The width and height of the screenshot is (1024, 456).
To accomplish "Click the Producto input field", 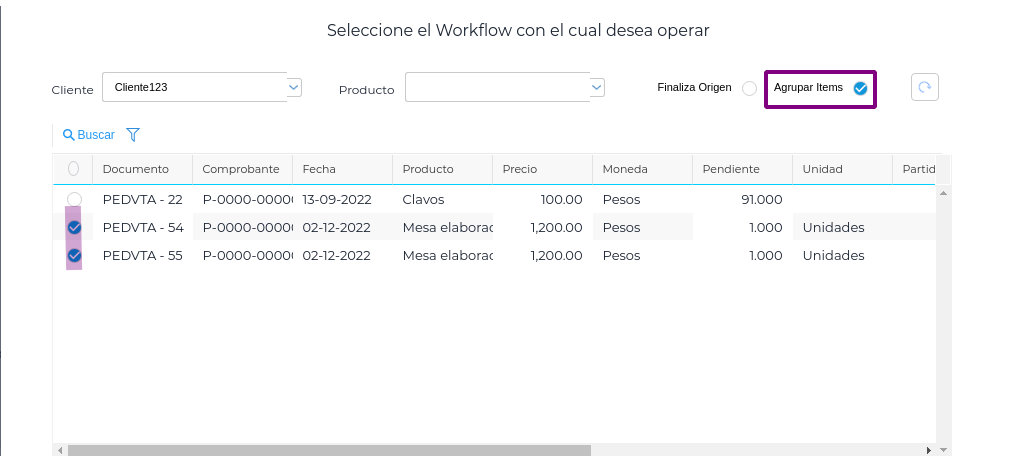I will point(497,88).
